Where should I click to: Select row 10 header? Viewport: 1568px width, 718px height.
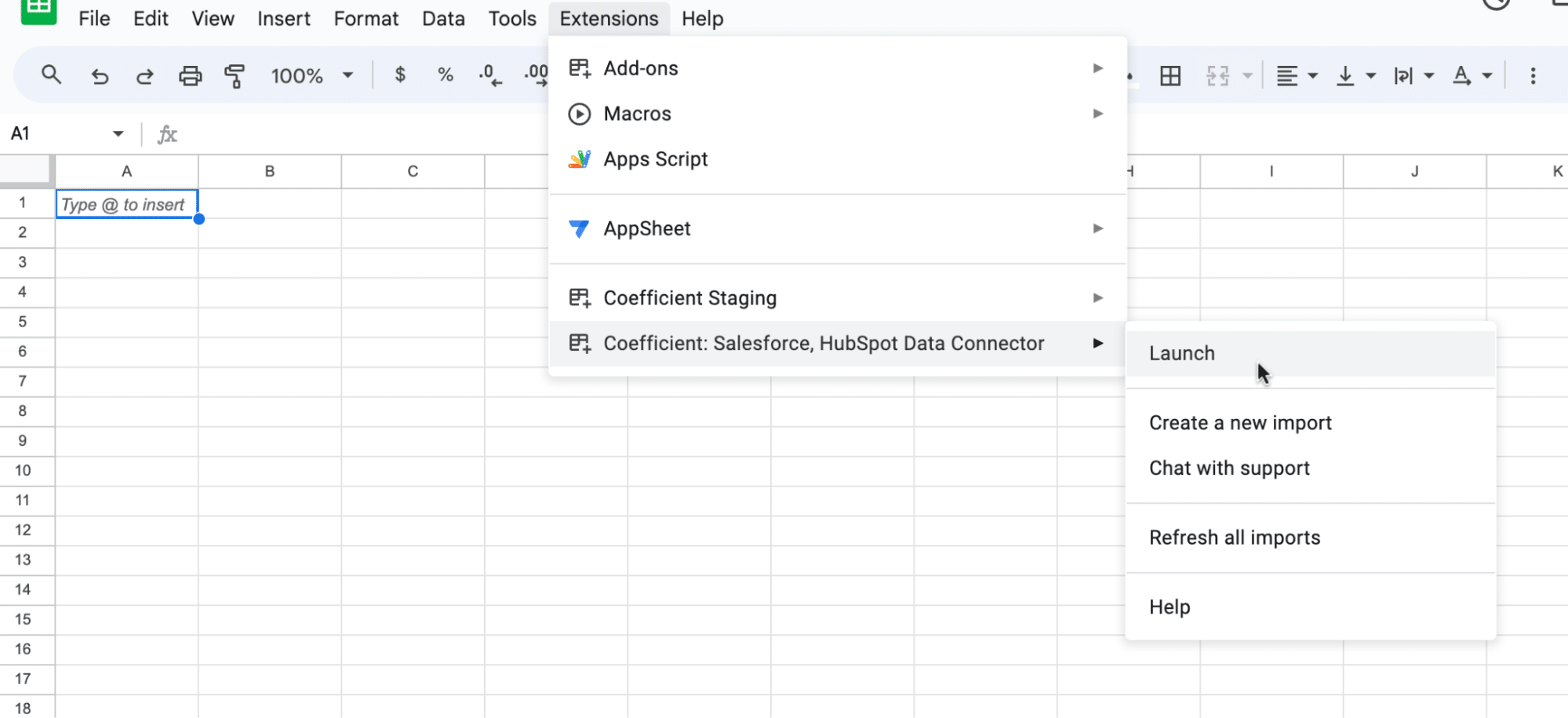click(23, 471)
